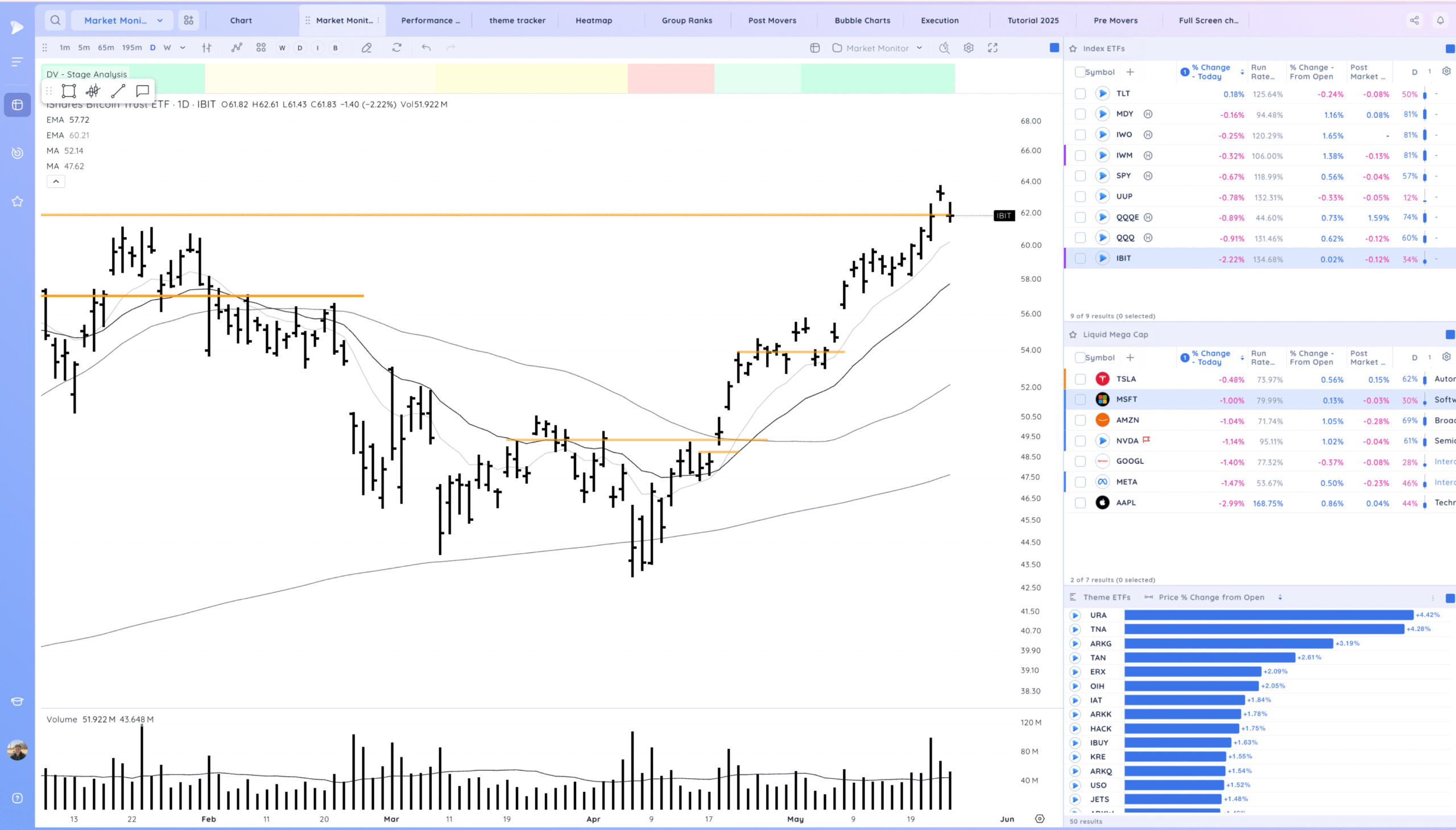This screenshot has width=1456, height=830.
Task: Switch chart to Weekly with the W button
Action: pos(283,48)
